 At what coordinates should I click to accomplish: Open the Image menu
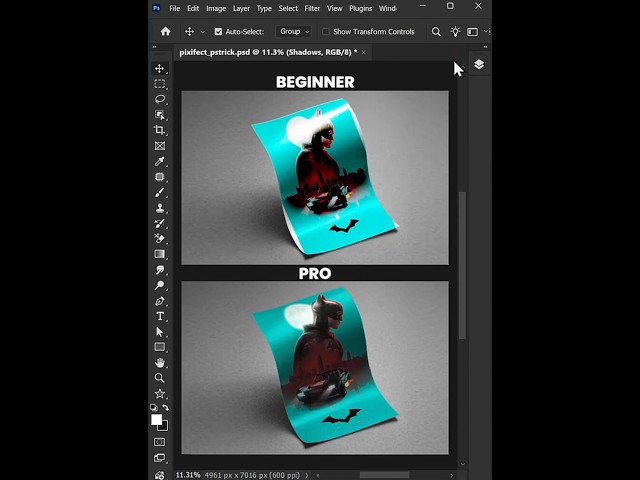[x=216, y=8]
